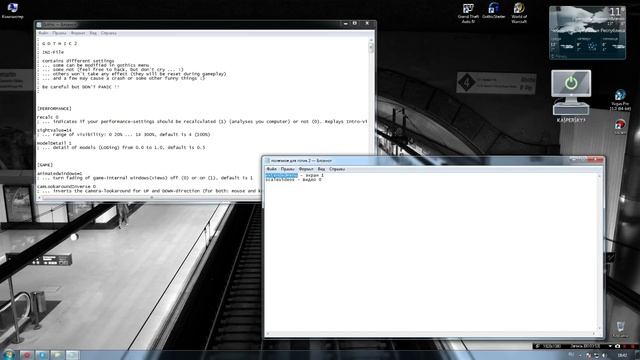Screen dimensions: 640x360
Task: Click the volume icon in the system tray
Action: tap(604, 356)
